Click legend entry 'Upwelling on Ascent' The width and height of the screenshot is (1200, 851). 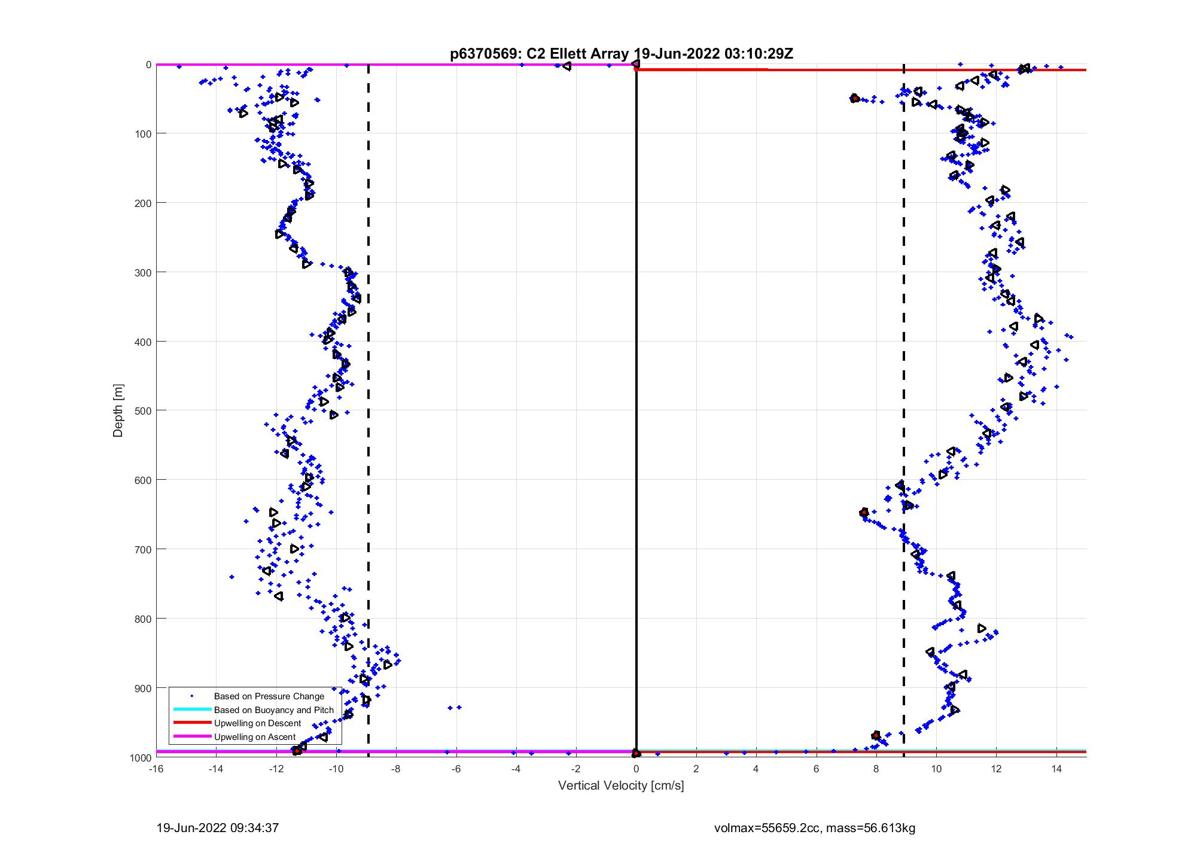tap(255, 736)
